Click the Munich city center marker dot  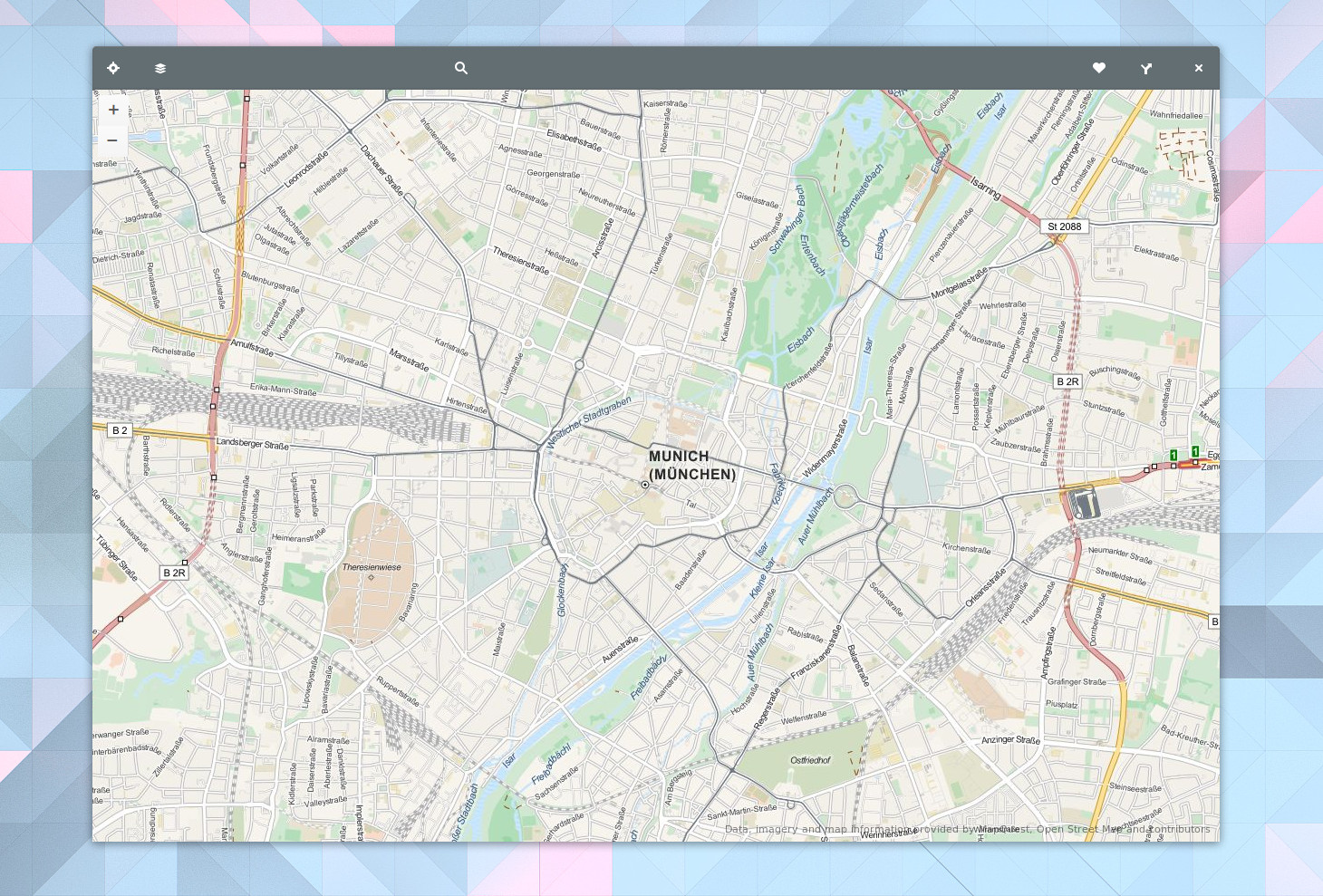tap(645, 485)
